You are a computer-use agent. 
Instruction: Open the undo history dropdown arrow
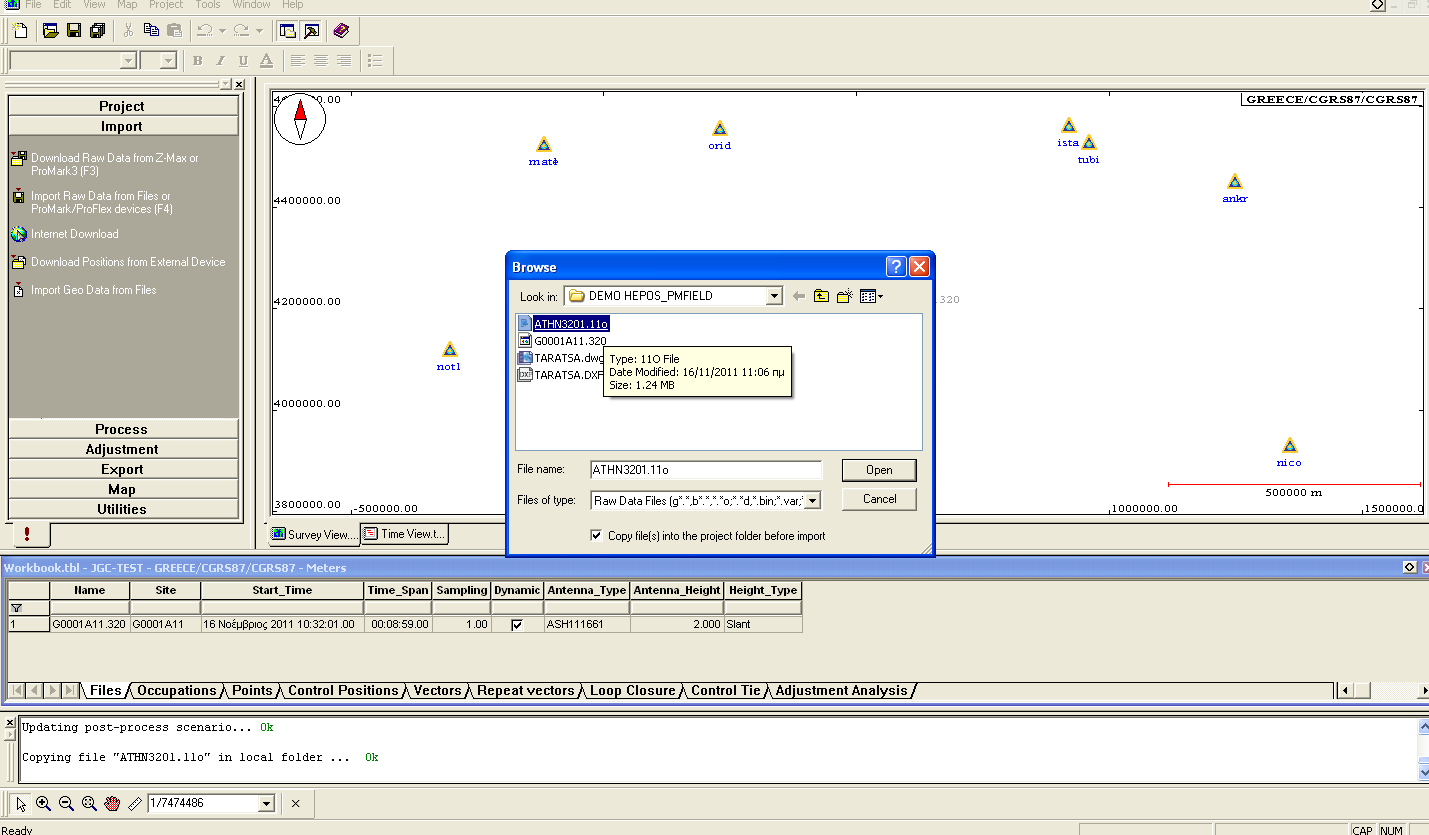click(x=222, y=31)
